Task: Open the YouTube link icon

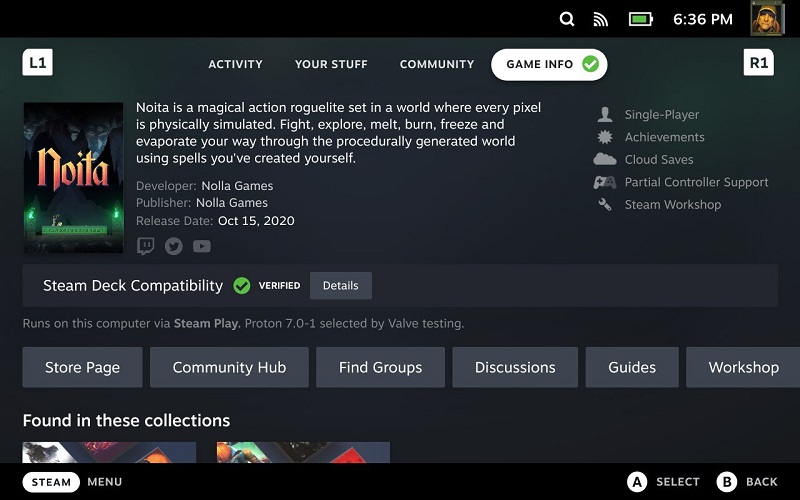Action: (202, 246)
